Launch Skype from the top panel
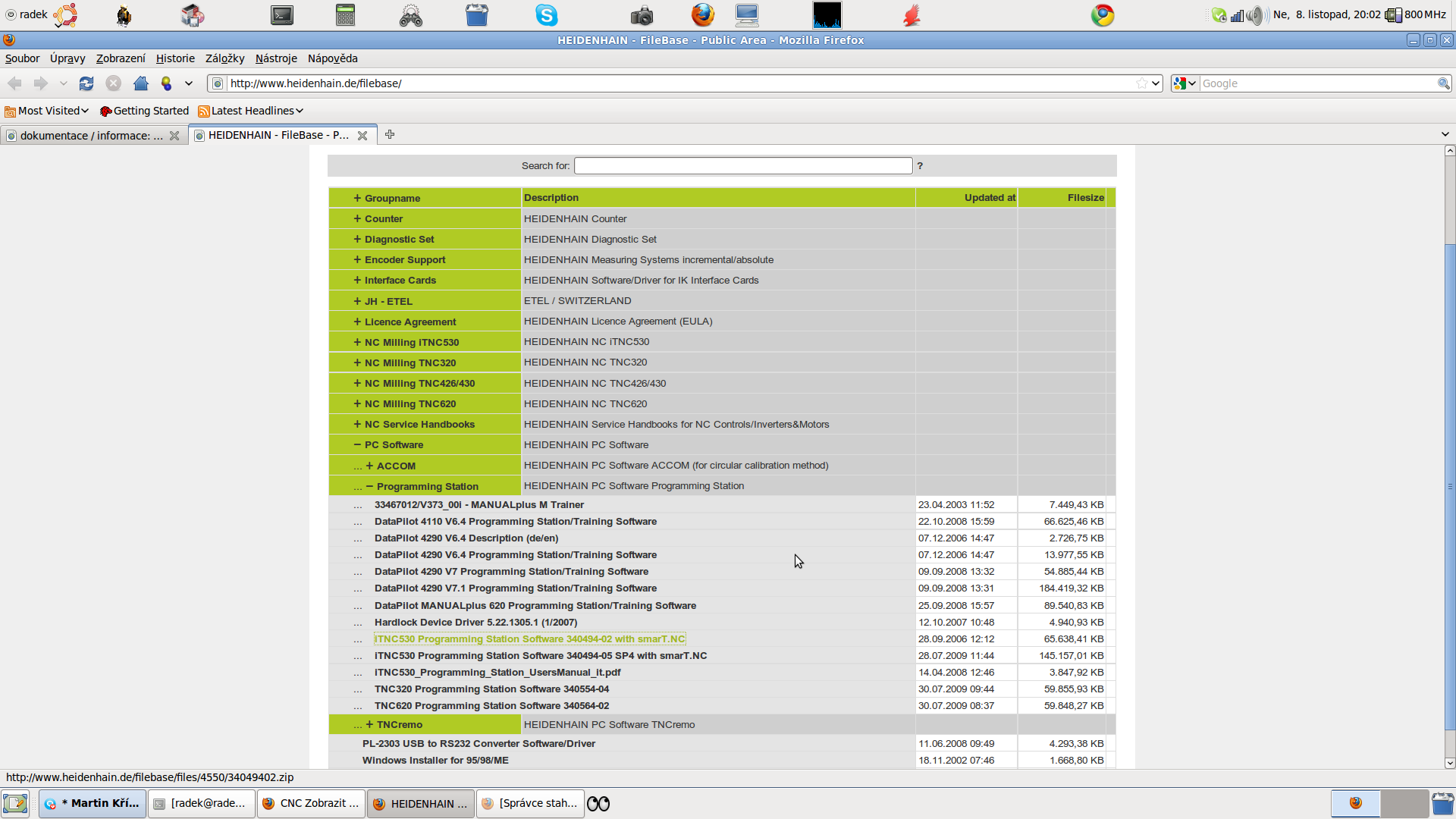 tap(546, 15)
